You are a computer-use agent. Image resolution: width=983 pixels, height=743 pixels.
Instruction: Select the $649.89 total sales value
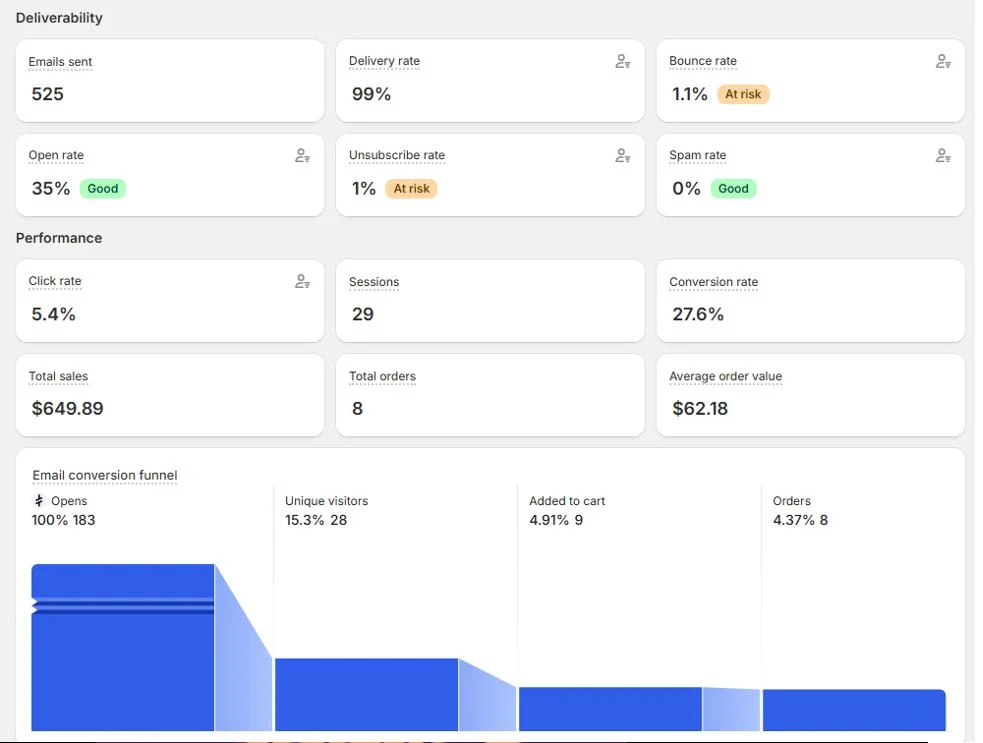(x=67, y=409)
